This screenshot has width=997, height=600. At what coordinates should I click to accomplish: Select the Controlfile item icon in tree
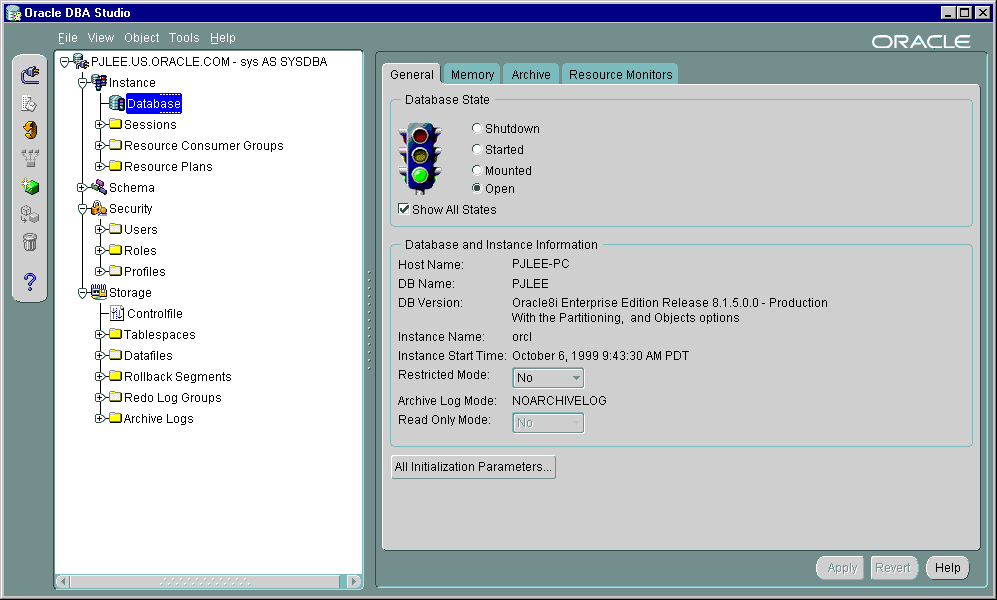116,314
